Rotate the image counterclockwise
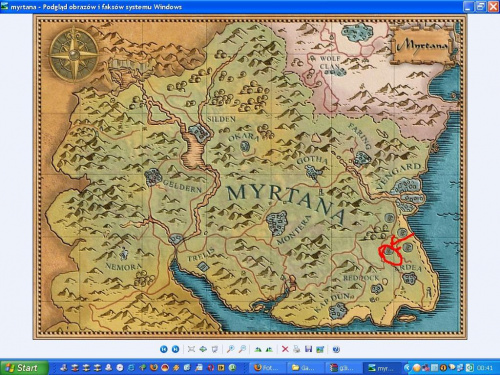The height and width of the screenshot is (375, 500). 269,349
